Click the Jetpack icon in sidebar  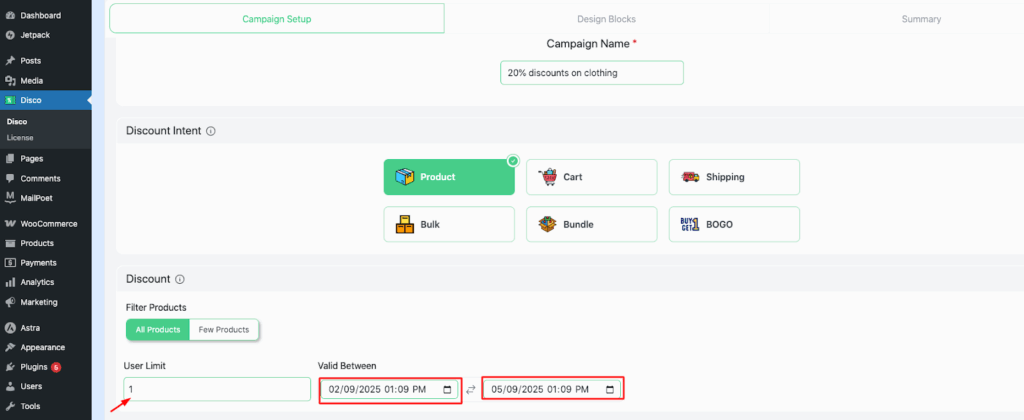10,35
